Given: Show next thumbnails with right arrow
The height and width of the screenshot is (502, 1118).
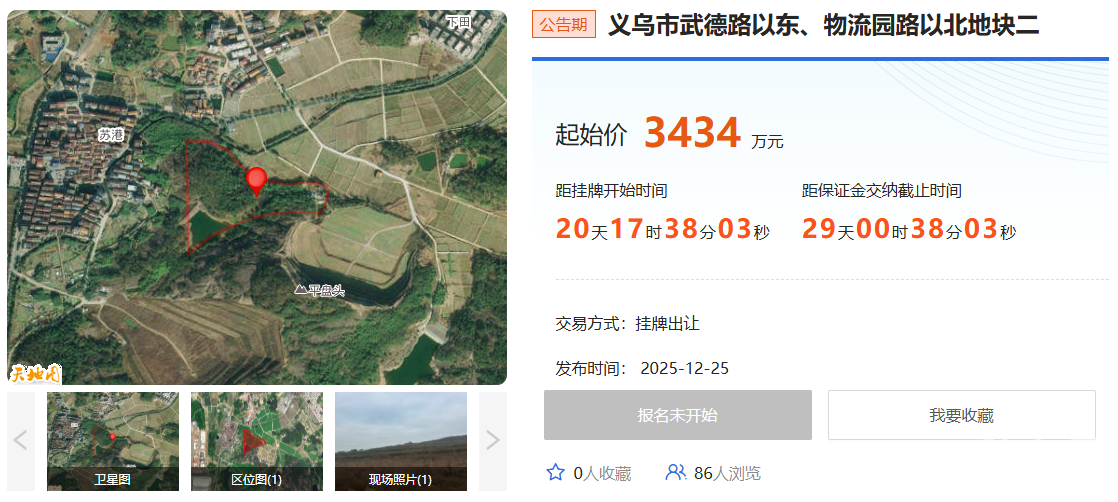Looking at the screenshot, I should pos(493,441).
